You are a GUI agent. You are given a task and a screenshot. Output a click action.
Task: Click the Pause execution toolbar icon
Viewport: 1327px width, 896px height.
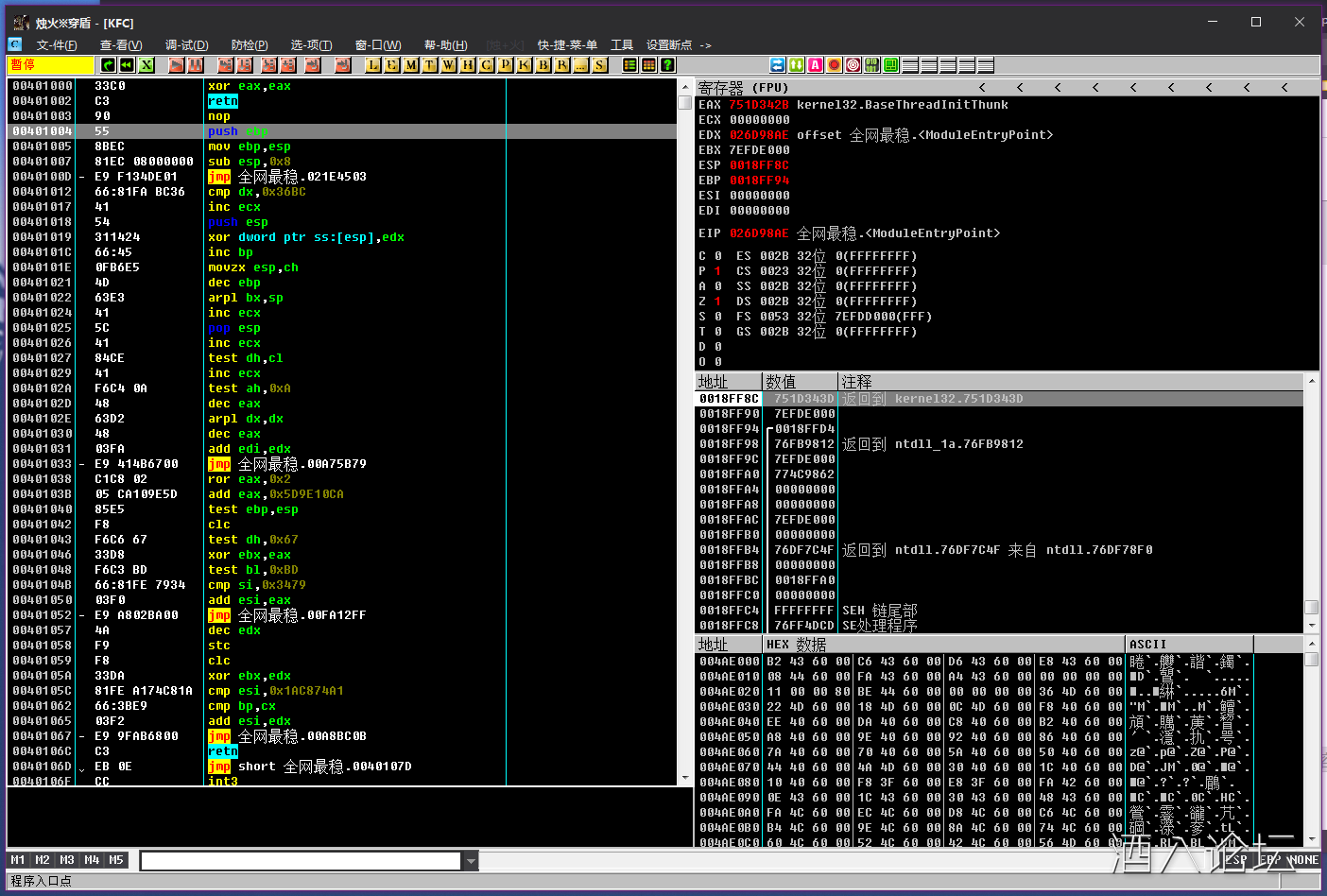(196, 65)
